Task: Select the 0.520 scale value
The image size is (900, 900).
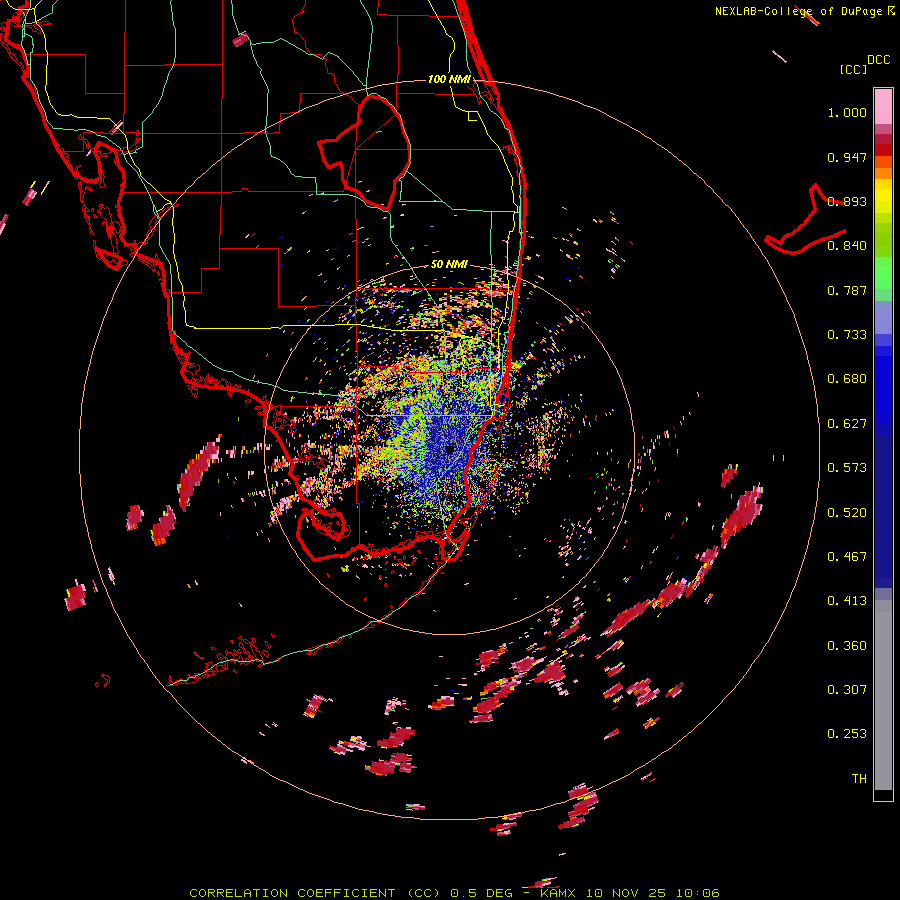Action: click(847, 513)
